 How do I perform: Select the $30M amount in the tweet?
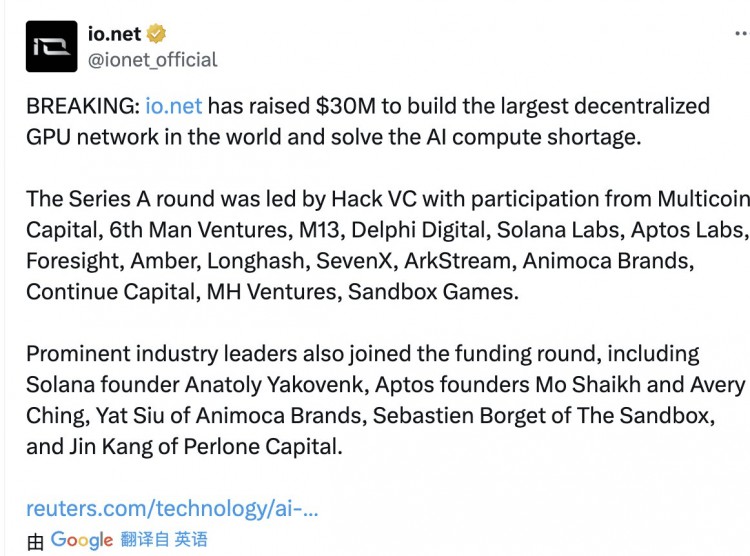(345, 106)
